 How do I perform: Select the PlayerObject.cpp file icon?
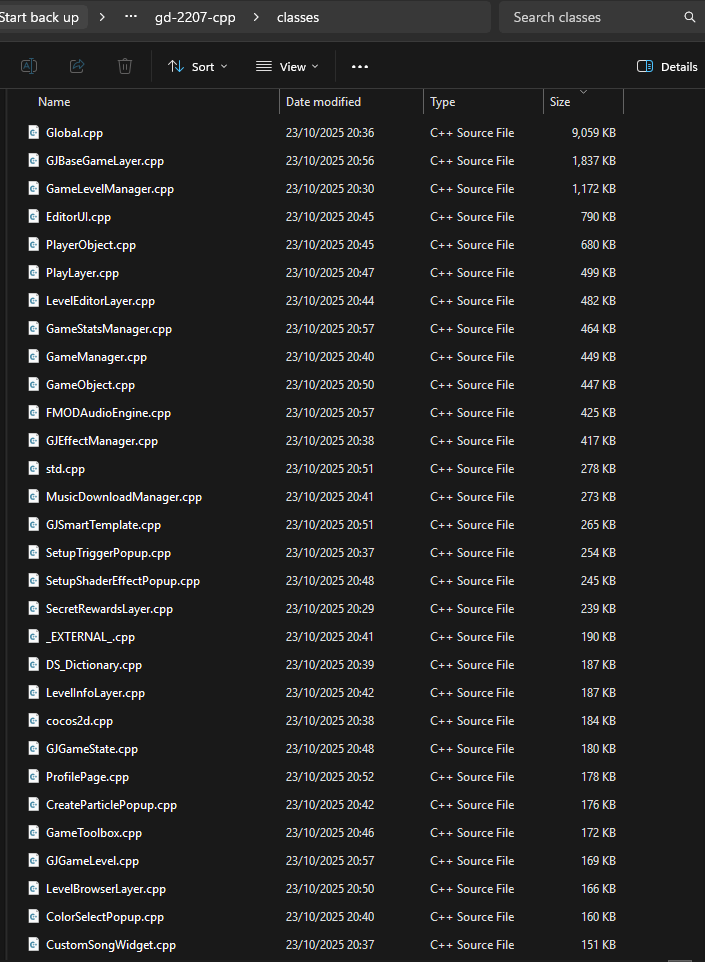tap(34, 245)
